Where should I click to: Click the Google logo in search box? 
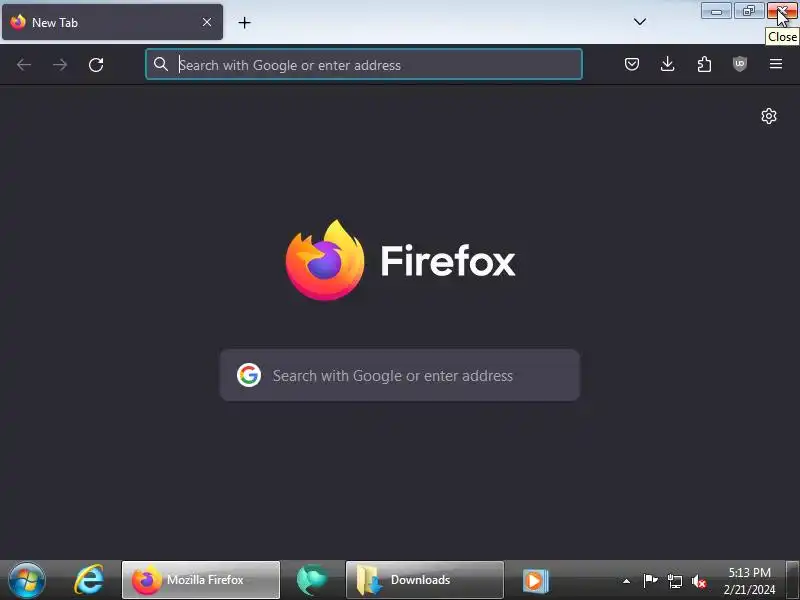click(249, 375)
